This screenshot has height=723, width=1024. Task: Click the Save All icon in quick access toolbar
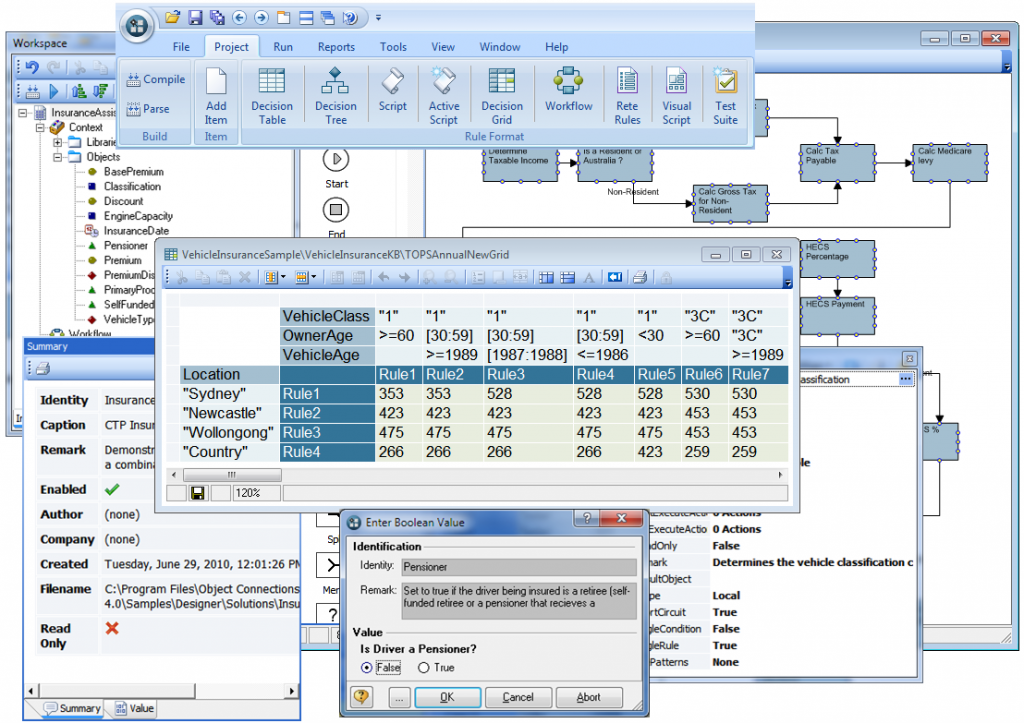coord(217,18)
